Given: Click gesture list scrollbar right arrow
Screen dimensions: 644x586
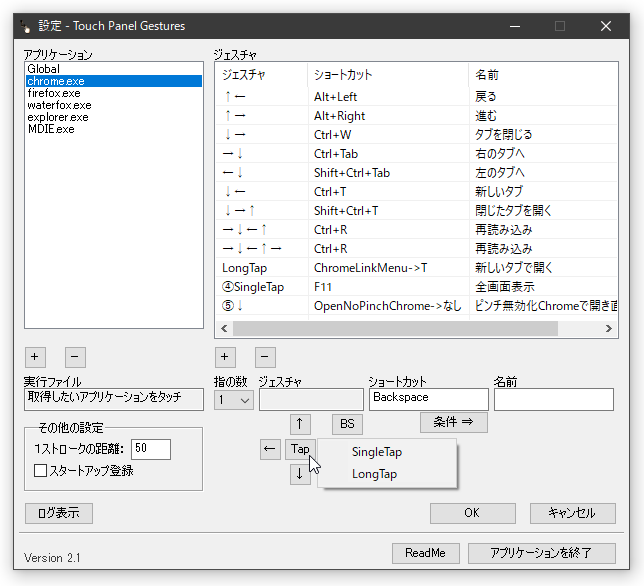Looking at the screenshot, I should click(x=609, y=329).
